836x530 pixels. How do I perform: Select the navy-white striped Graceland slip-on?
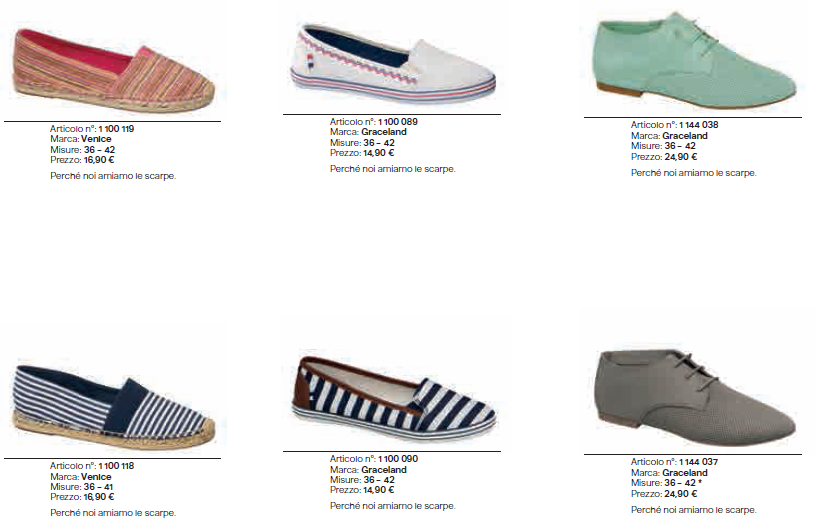(x=393, y=399)
